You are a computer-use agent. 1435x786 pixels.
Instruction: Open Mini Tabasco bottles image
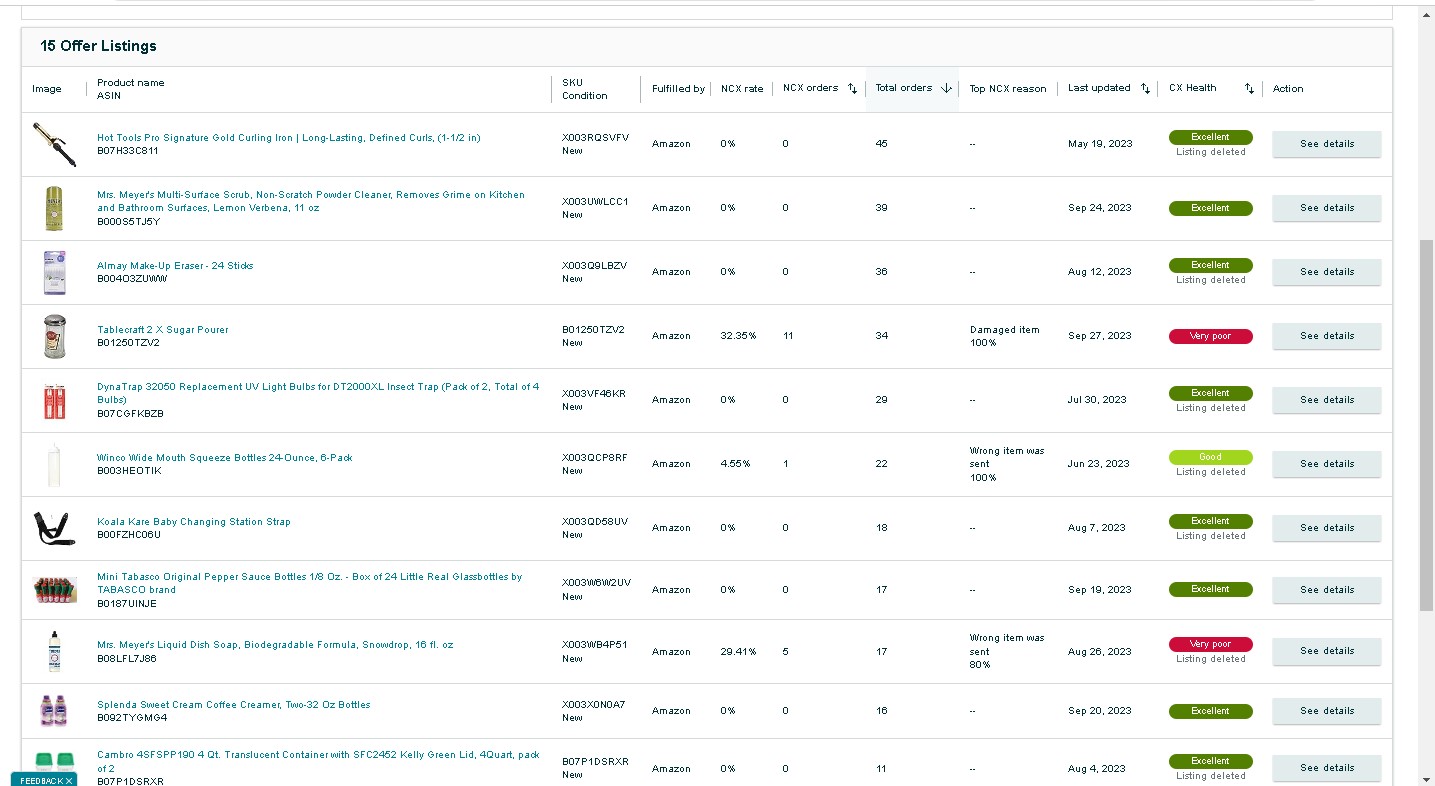click(54, 590)
